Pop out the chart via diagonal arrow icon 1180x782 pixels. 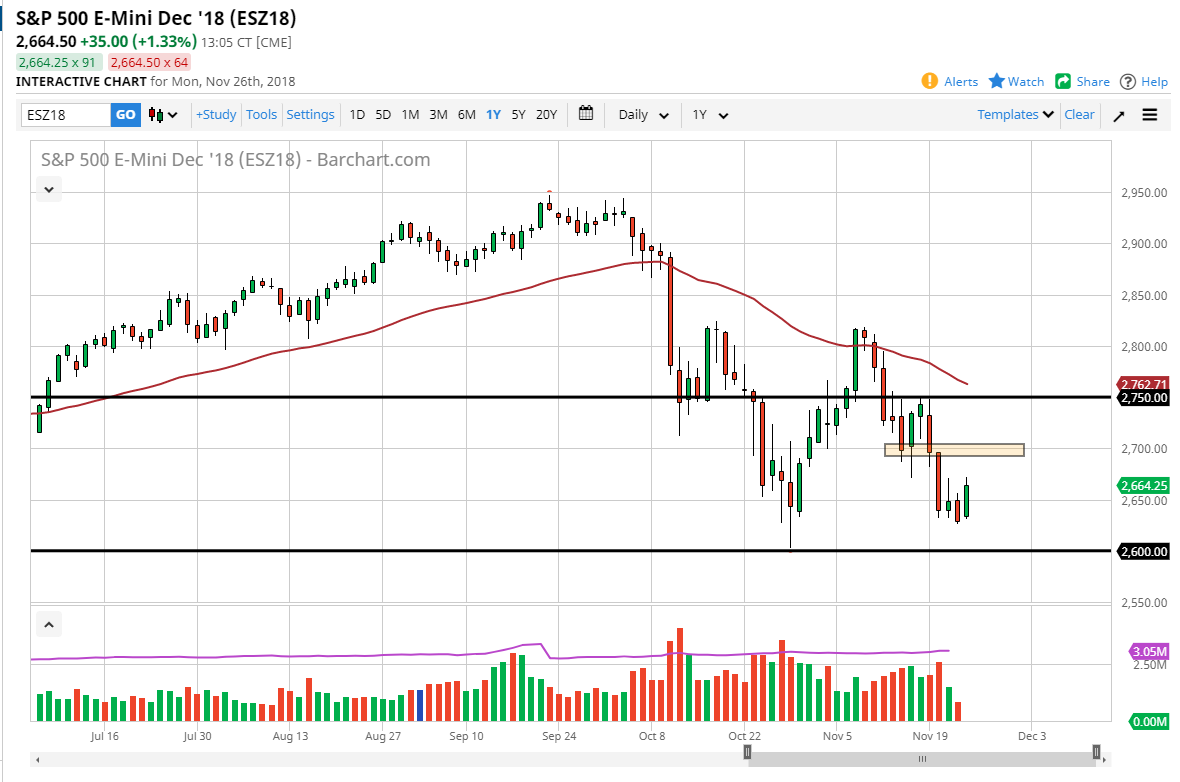coord(1118,114)
